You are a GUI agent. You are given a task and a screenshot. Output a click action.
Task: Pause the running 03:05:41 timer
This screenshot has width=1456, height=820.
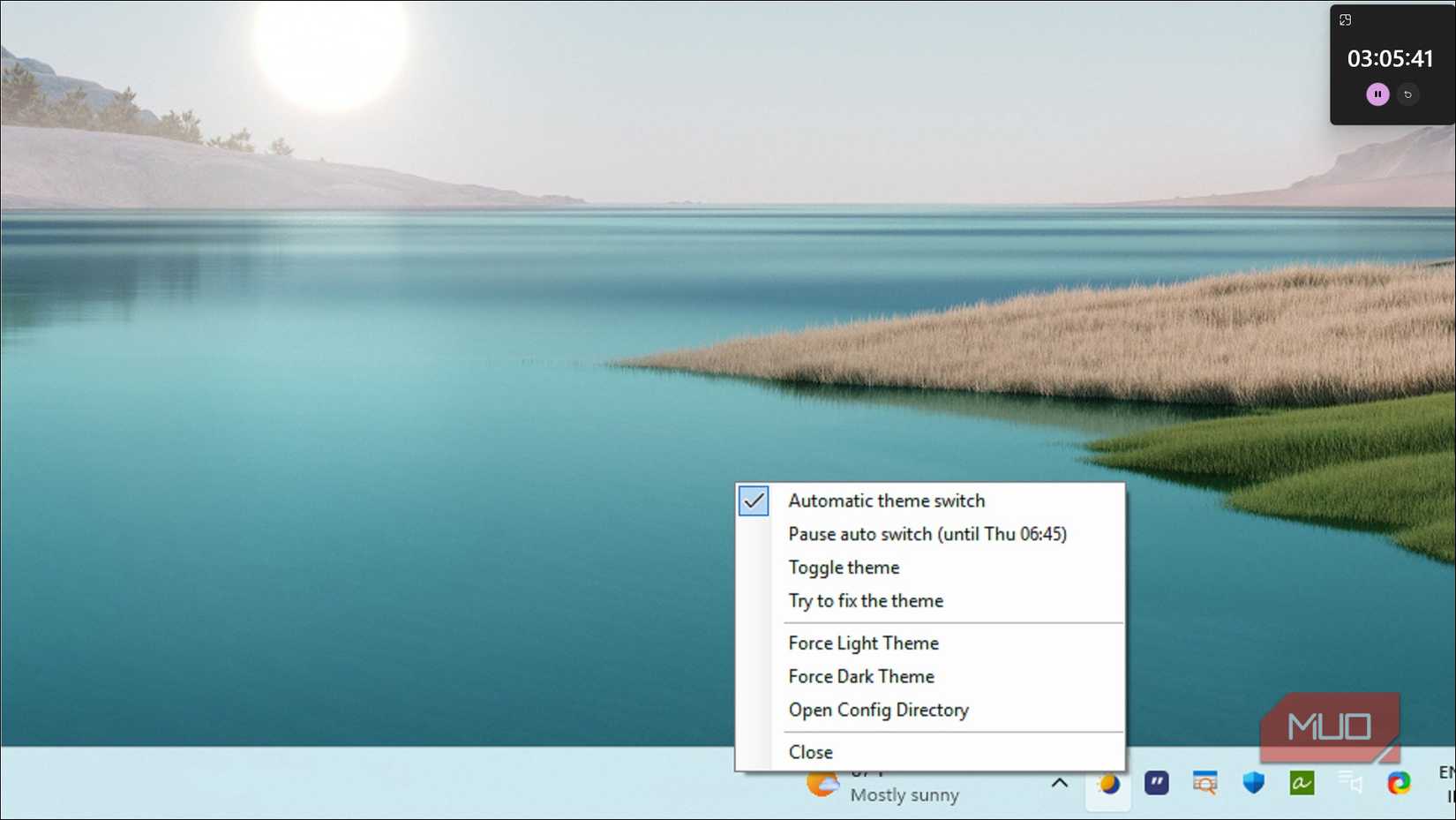click(1377, 94)
